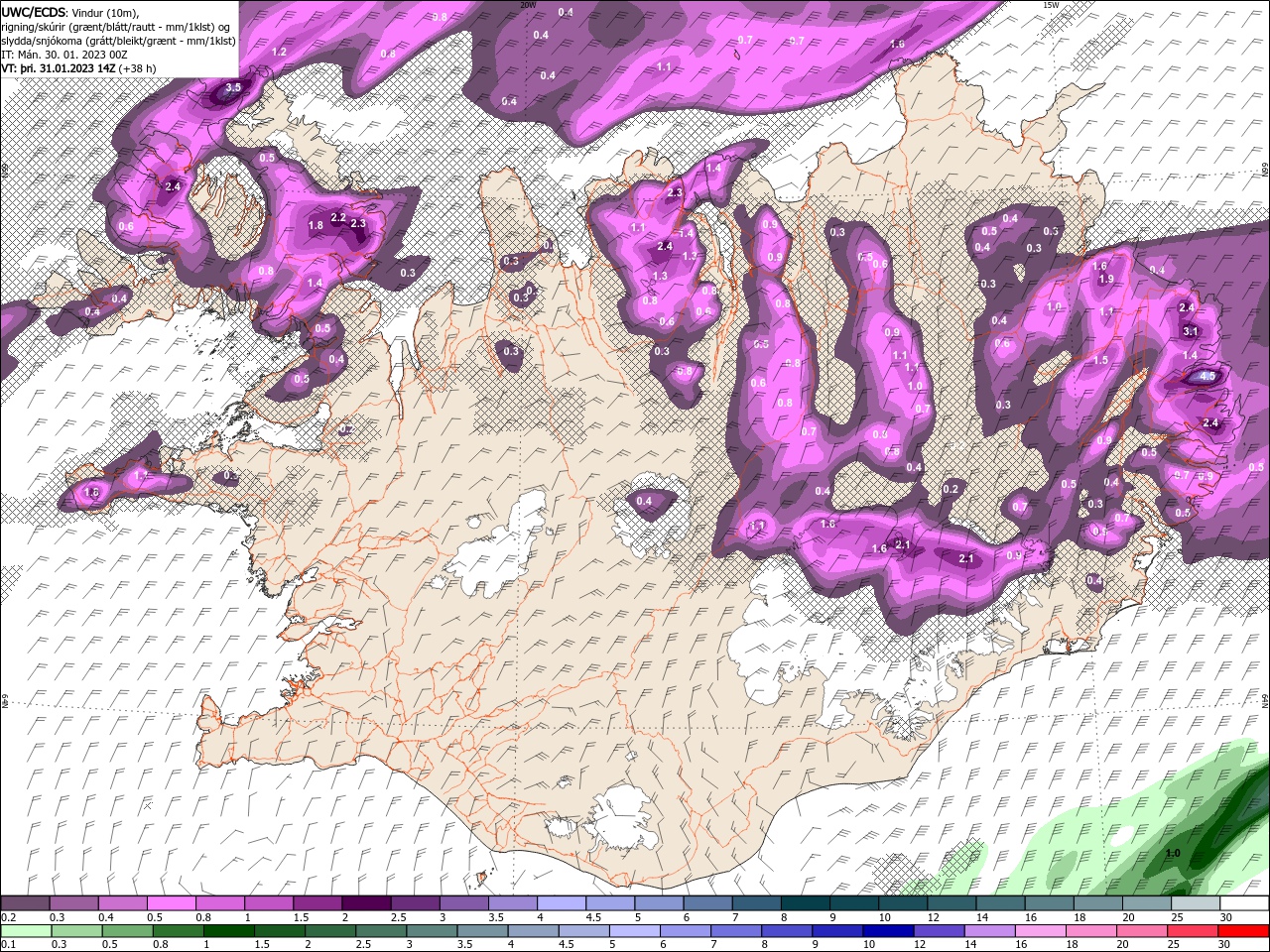Select the grey-green swatch between 2.5 and 3

click(382, 930)
